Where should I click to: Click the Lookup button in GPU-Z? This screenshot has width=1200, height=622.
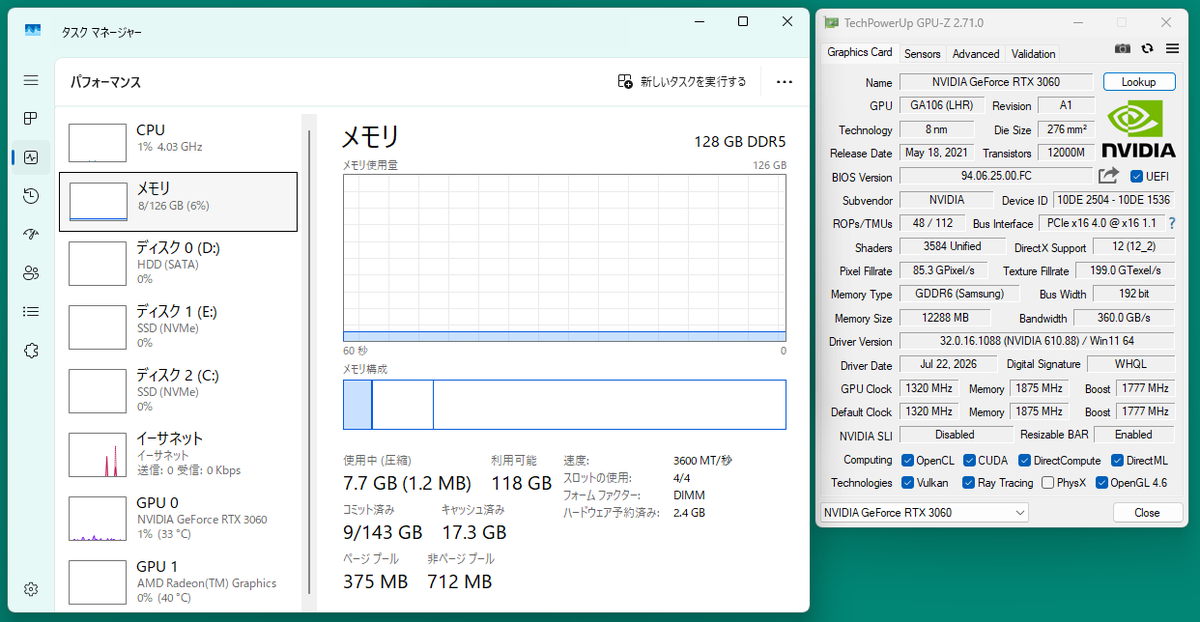1139,82
